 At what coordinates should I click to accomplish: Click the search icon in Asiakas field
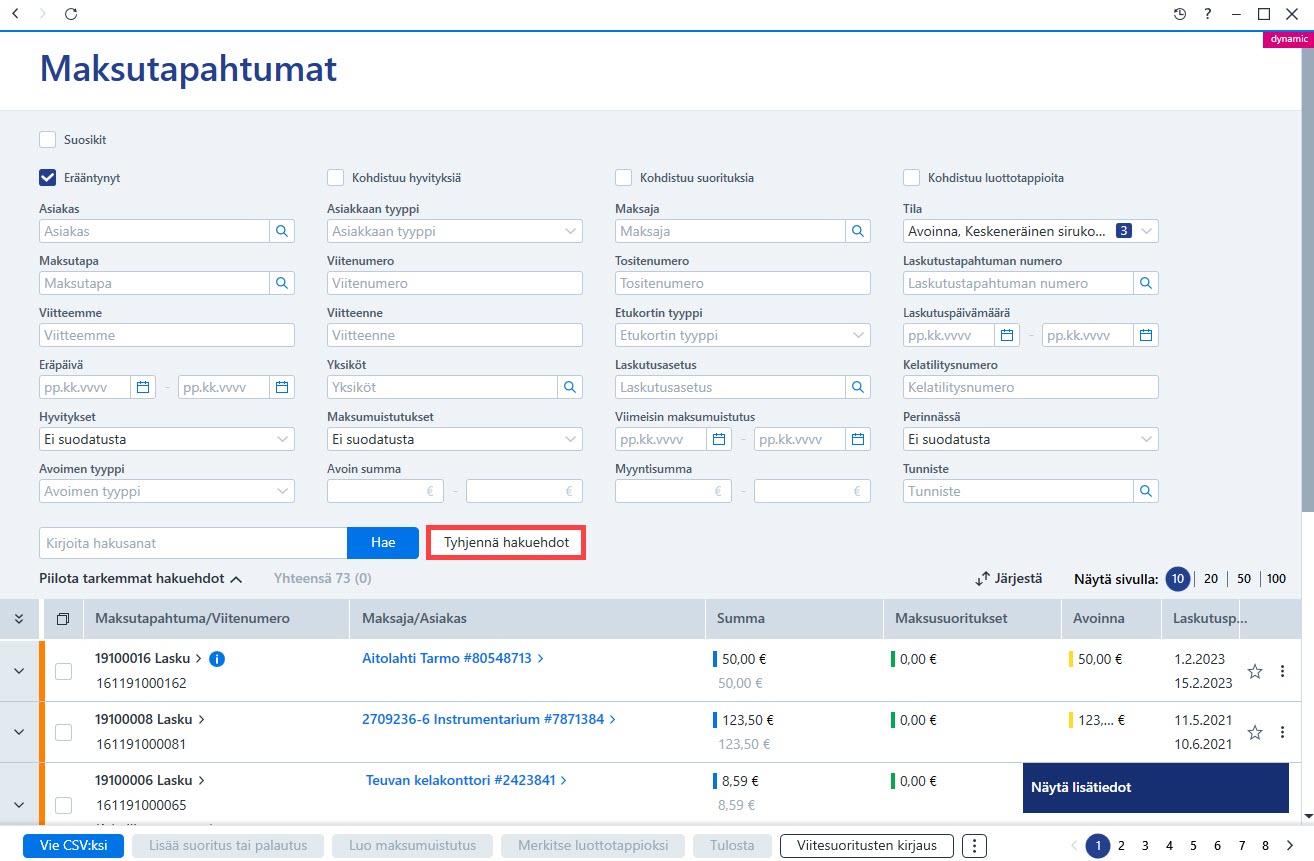[282, 231]
